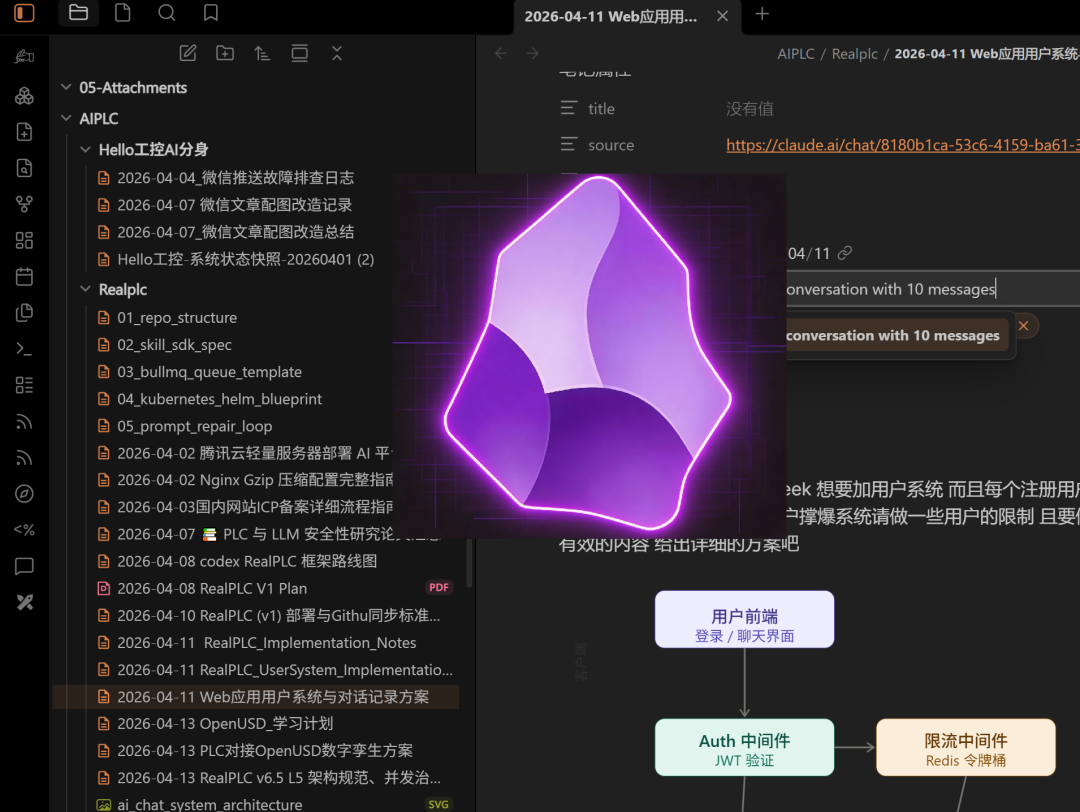Open note 2026-04-04_微信推送故障排查日志
Image resolution: width=1080 pixels, height=812 pixels.
pos(235,178)
